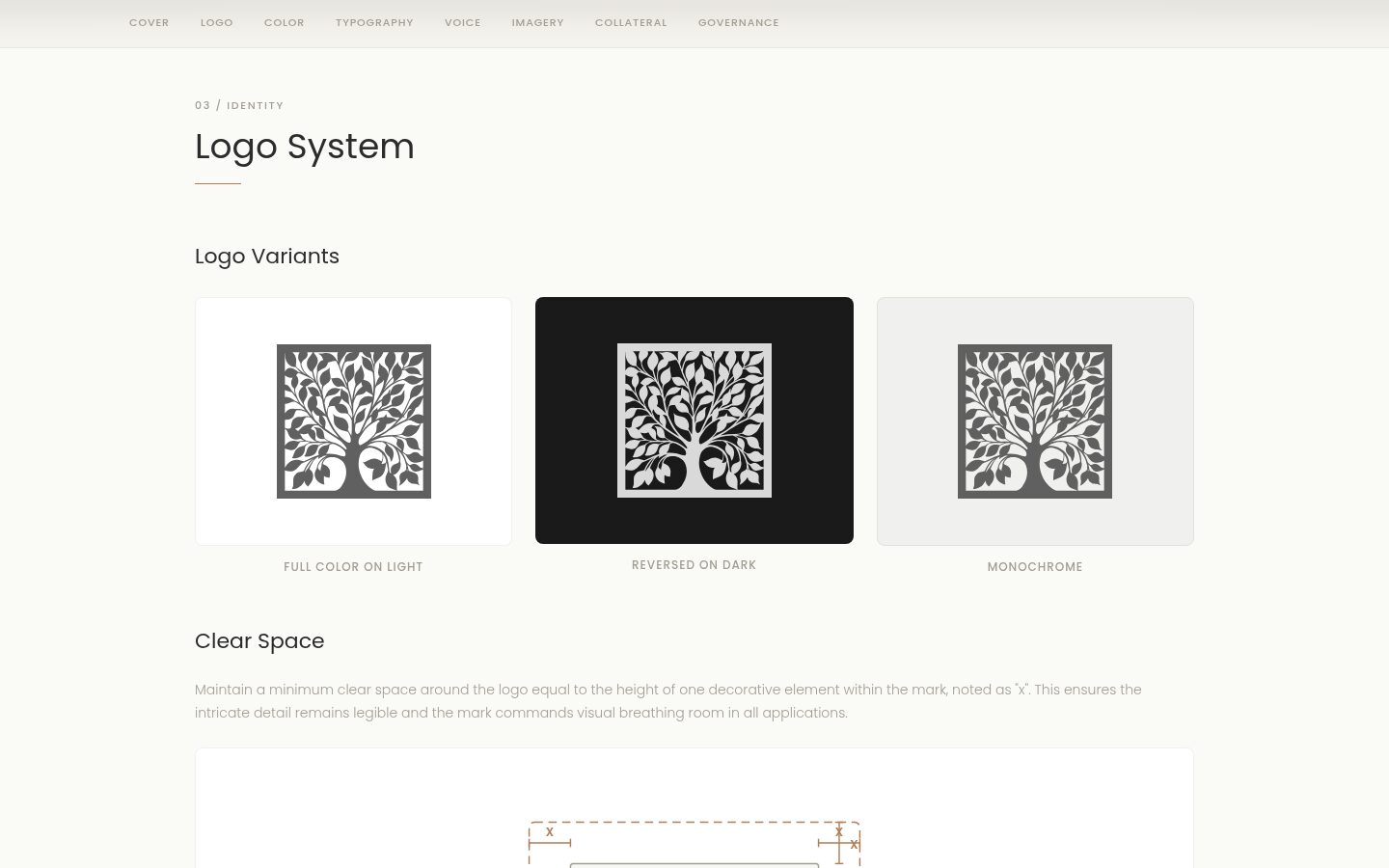Select the reversed on dark logo
Image resolution: width=1389 pixels, height=868 pixels.
694,420
